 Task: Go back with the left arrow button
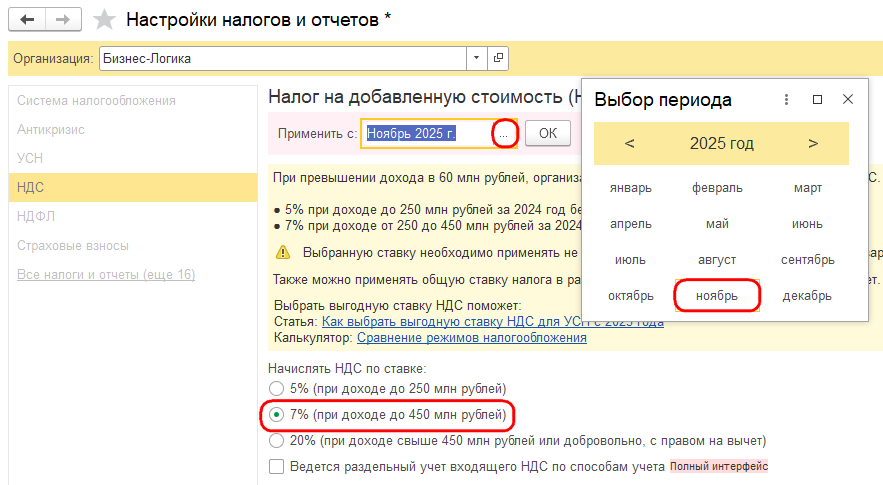[x=26, y=20]
